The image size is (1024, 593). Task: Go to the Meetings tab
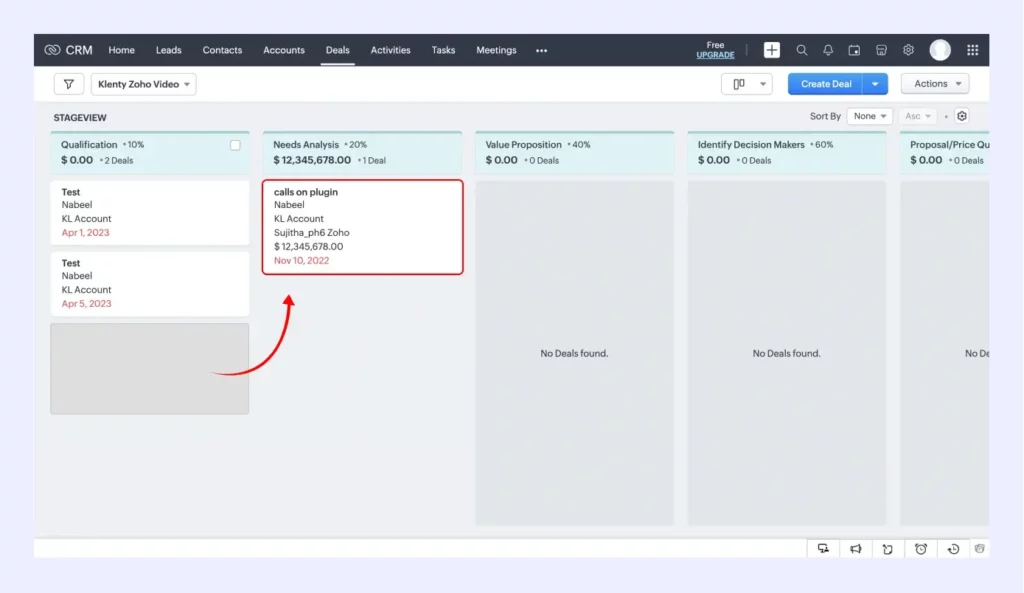coord(496,50)
